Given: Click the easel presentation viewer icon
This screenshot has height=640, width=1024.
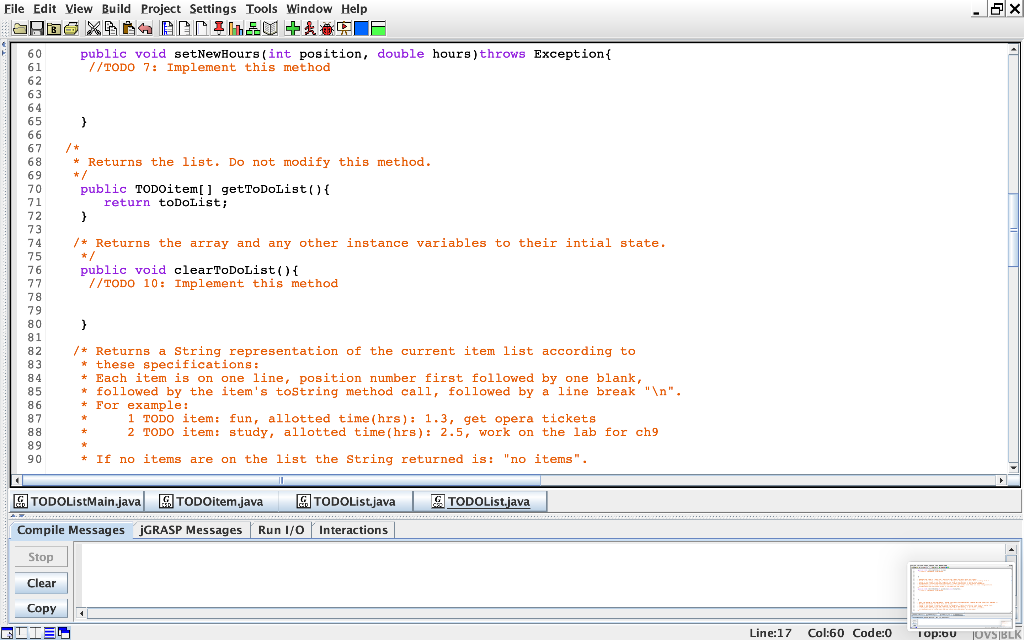Looking at the screenshot, I should tap(344, 28).
